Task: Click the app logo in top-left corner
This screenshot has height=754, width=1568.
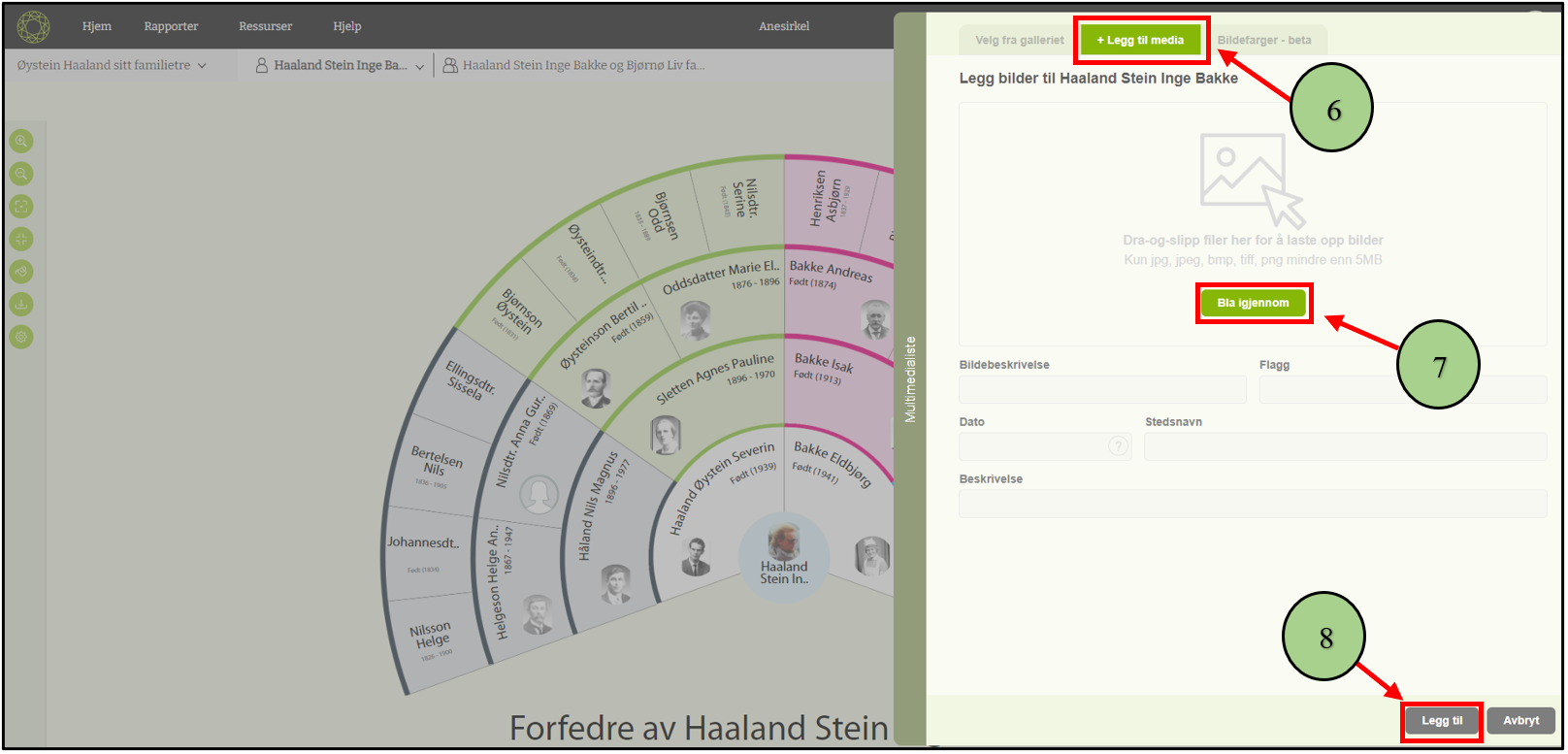Action: coord(33,26)
